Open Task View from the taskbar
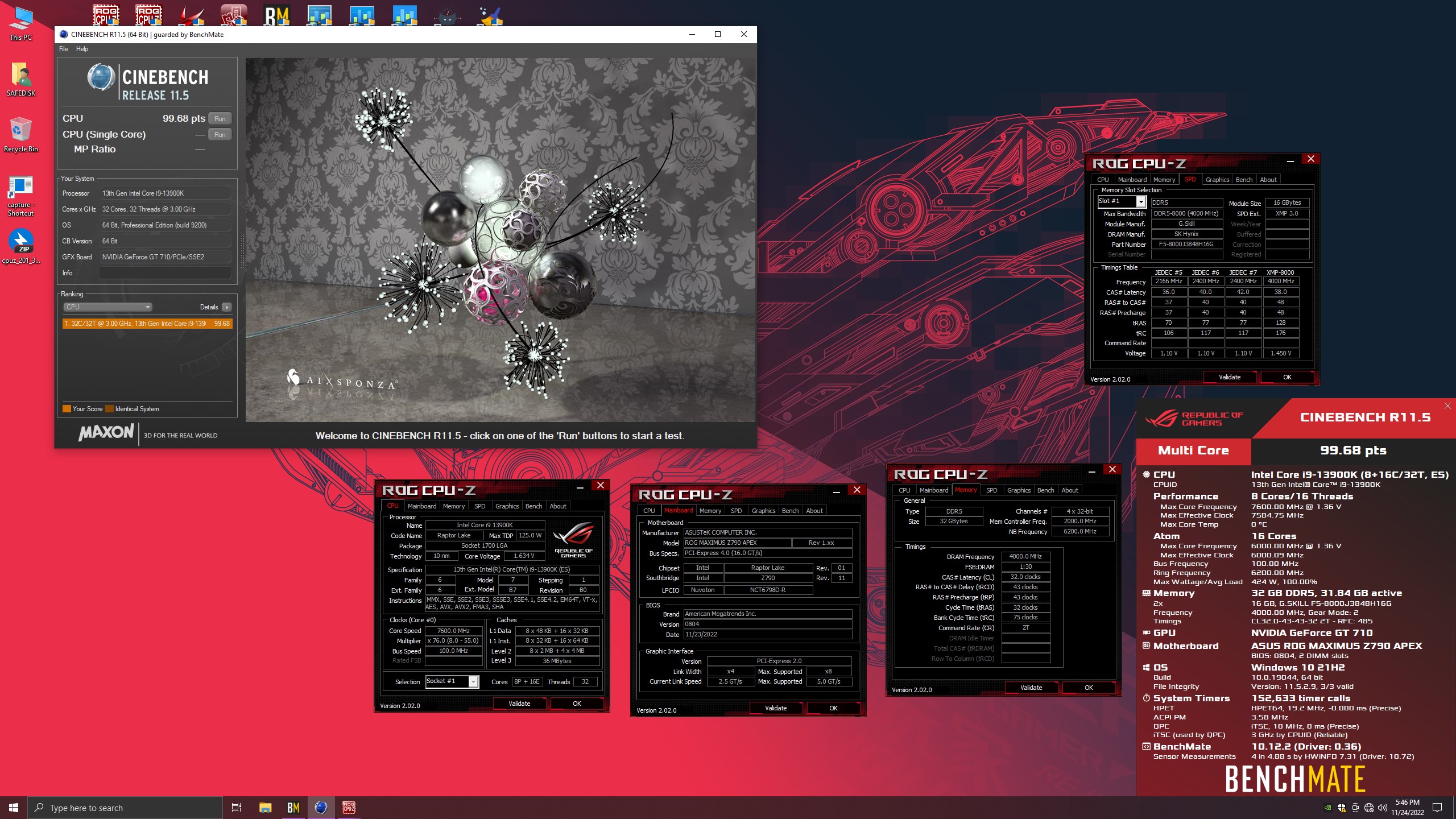Screen dimensions: 1456x819 237,808
